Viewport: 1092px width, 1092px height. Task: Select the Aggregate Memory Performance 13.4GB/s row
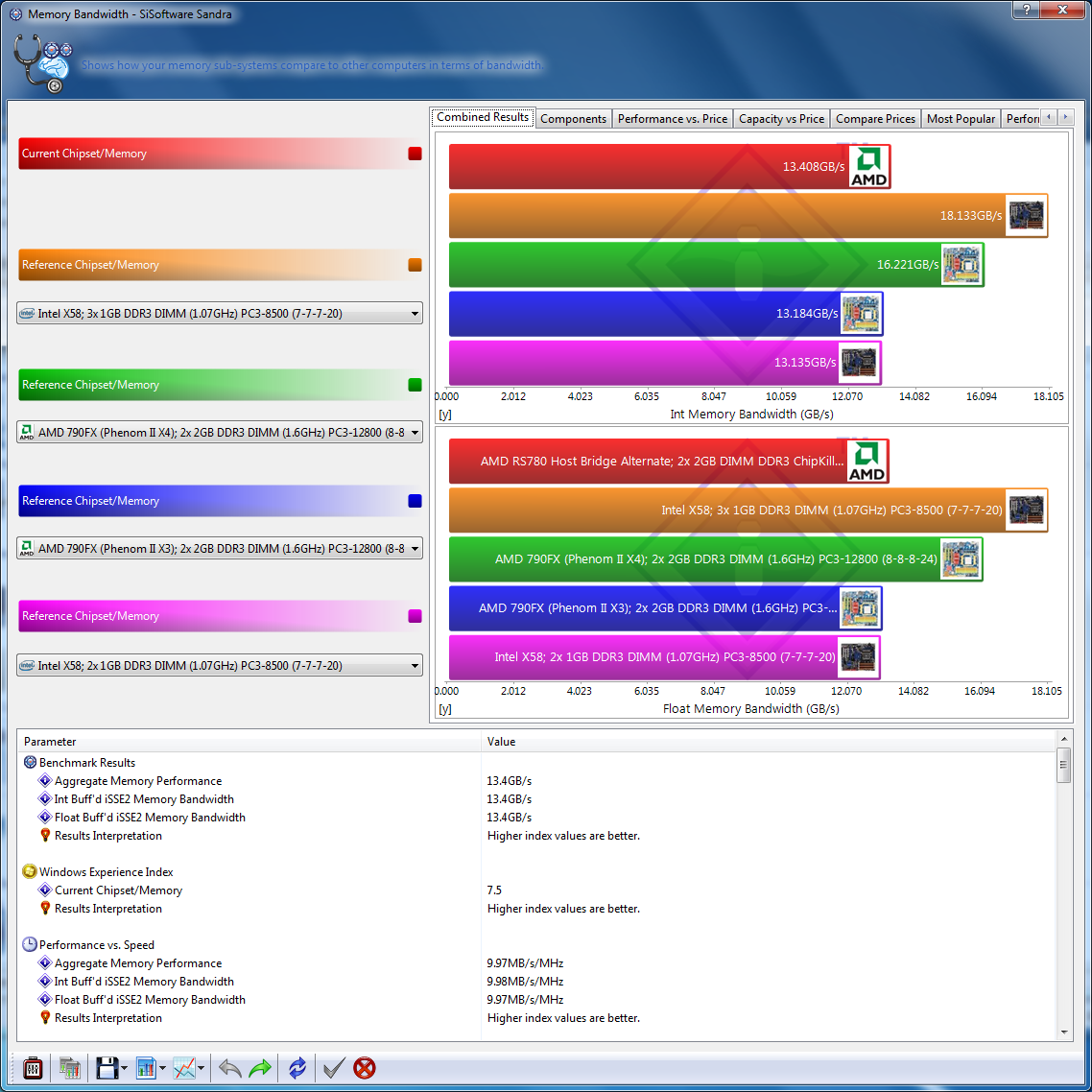point(536,781)
